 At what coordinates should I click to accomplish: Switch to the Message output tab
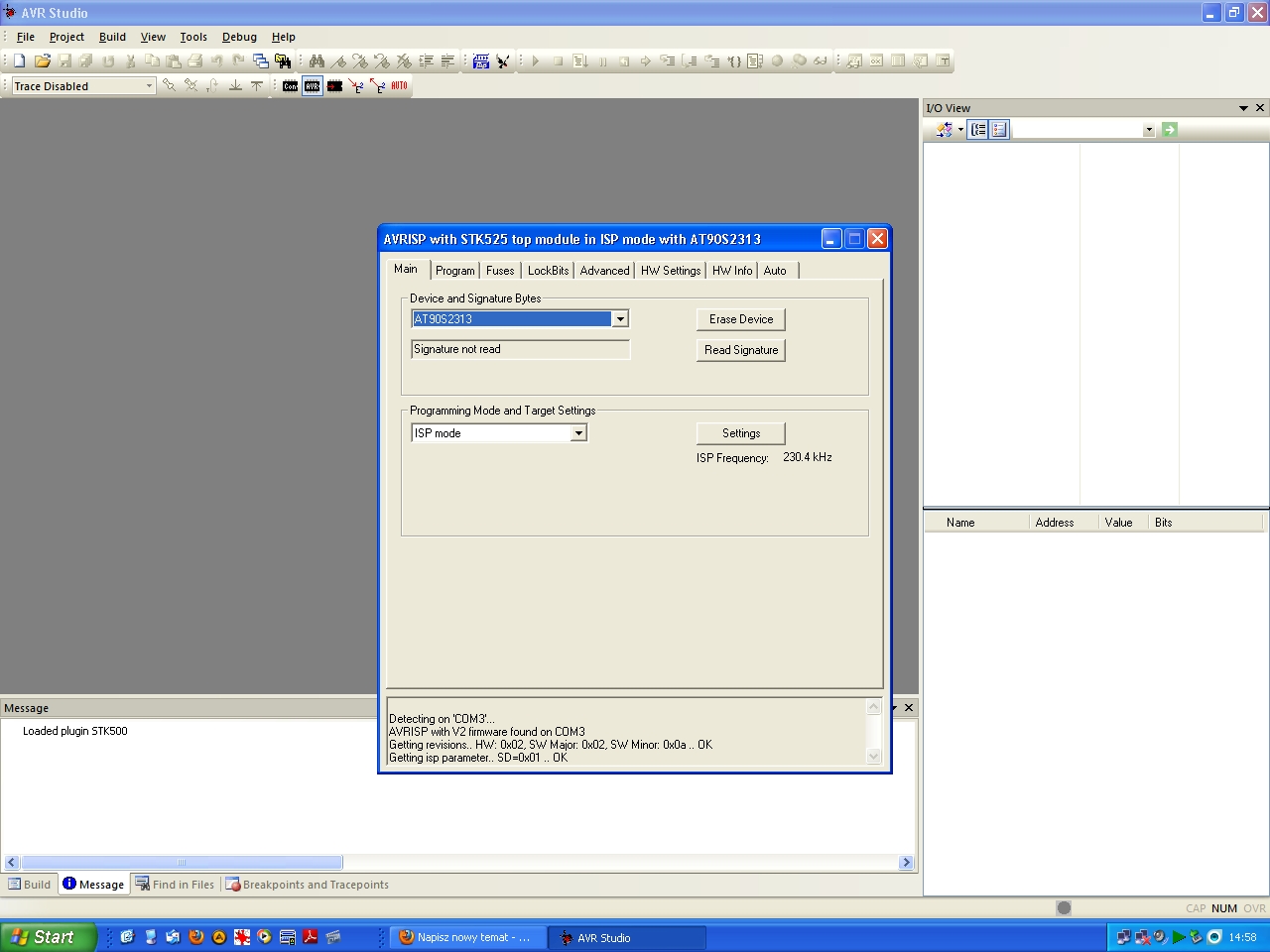click(93, 884)
